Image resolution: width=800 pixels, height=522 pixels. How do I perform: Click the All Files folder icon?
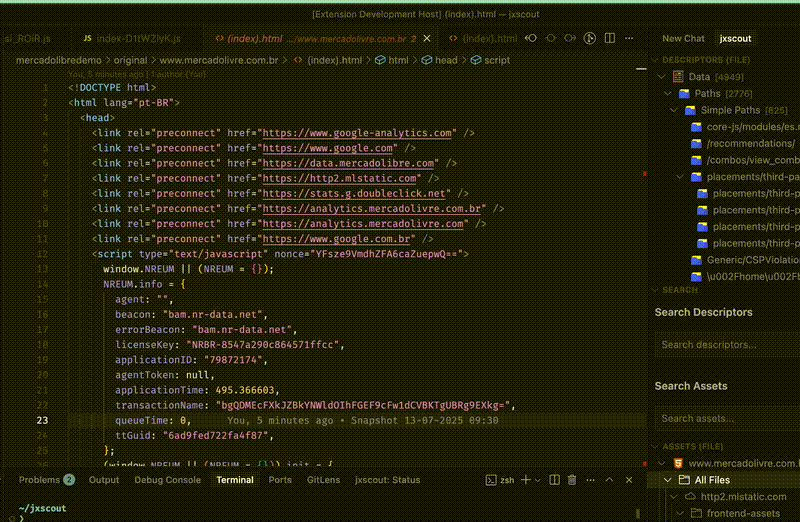coord(684,480)
